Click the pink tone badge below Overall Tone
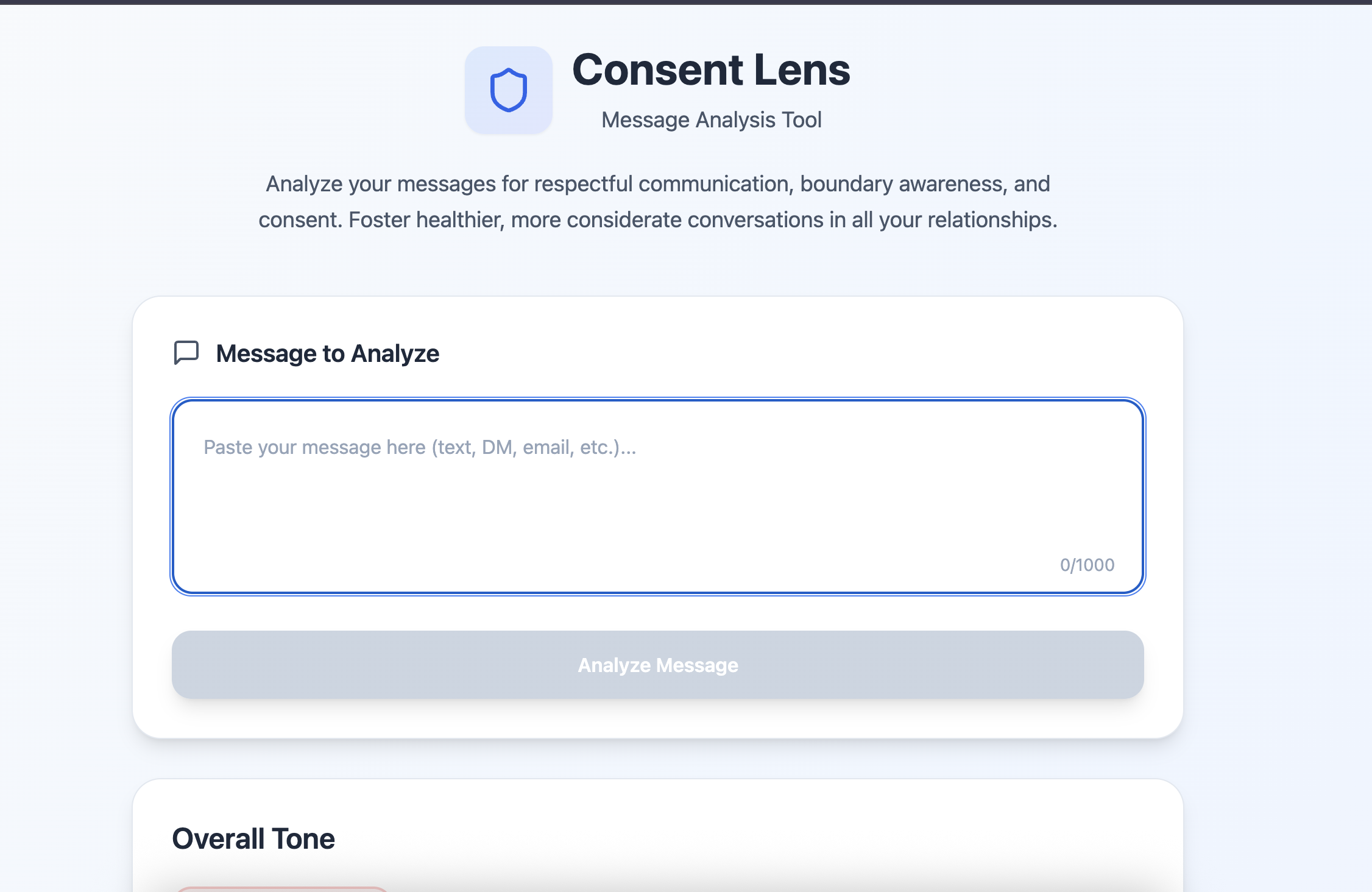Screen dimensions: 1372x892 [282, 890]
